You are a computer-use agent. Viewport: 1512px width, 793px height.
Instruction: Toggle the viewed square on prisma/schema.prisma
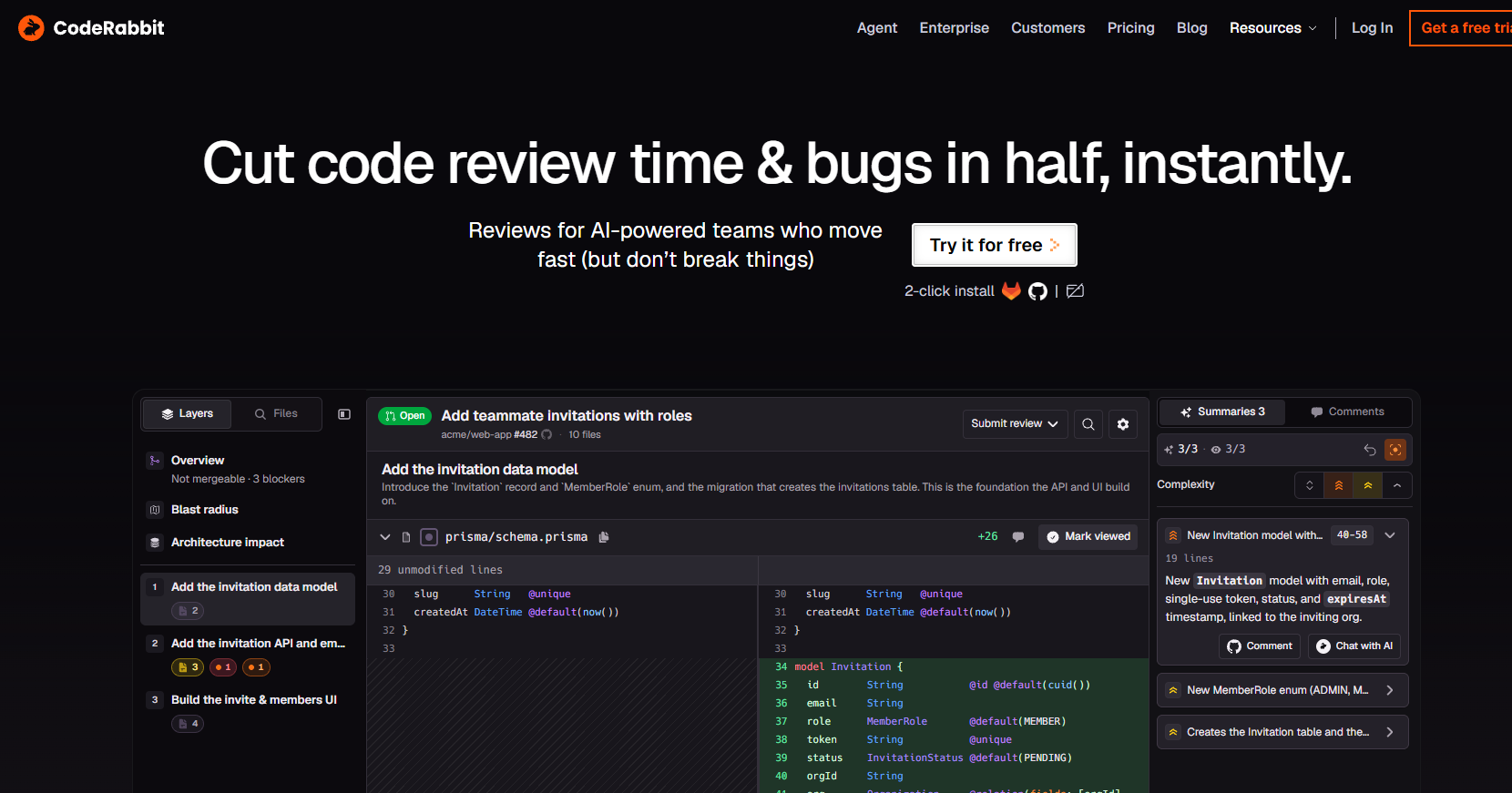pyautogui.click(x=429, y=537)
